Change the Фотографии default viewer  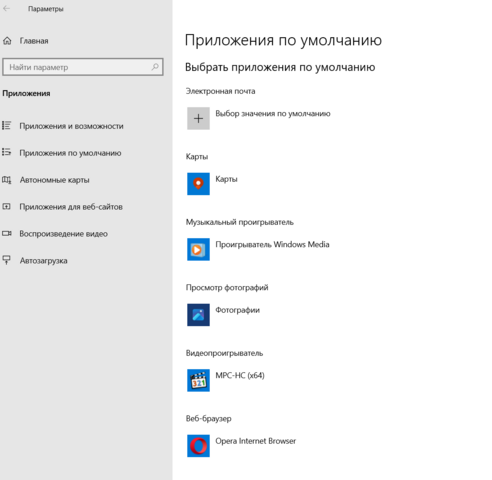click(x=237, y=310)
